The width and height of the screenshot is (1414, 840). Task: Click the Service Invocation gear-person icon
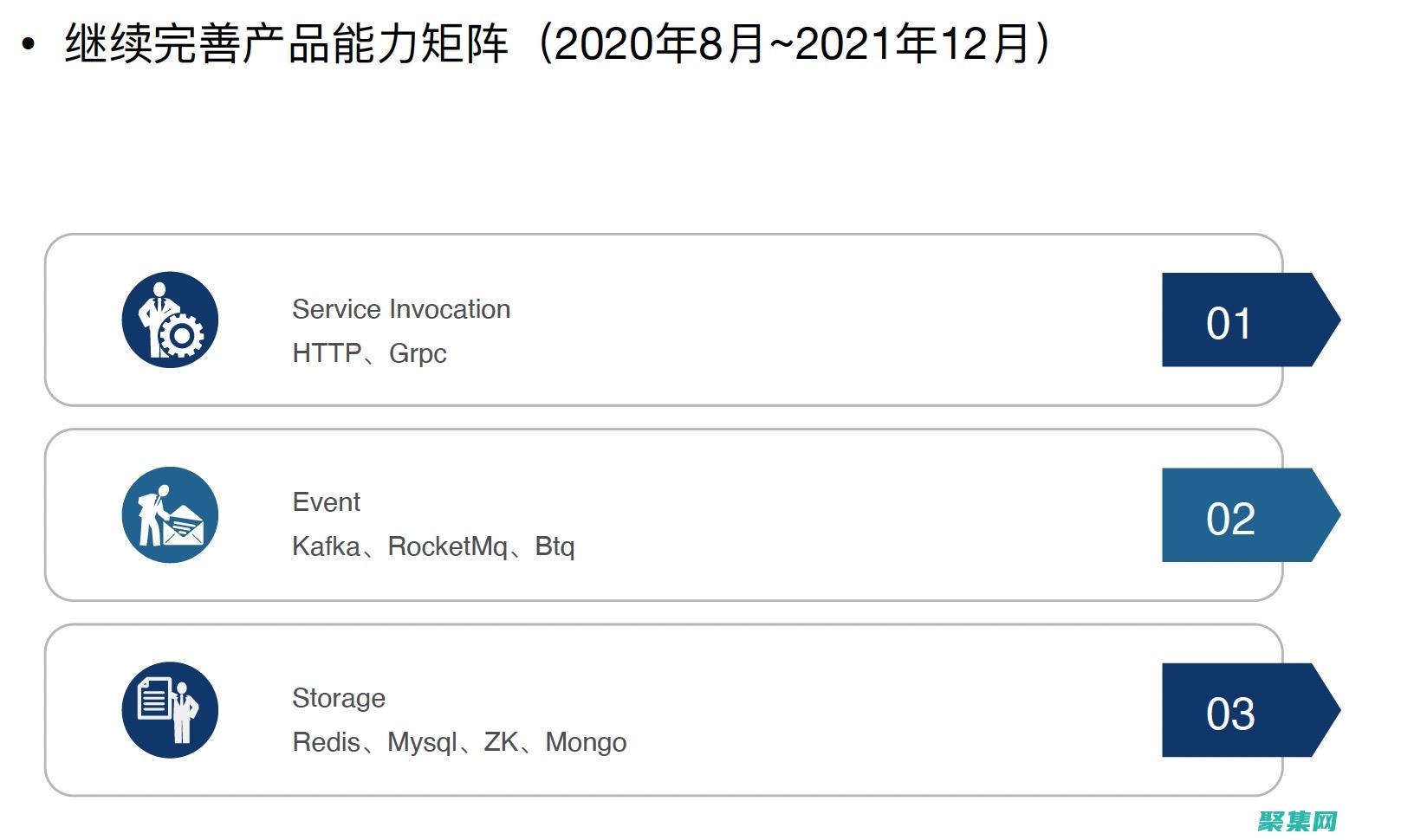click(x=170, y=320)
